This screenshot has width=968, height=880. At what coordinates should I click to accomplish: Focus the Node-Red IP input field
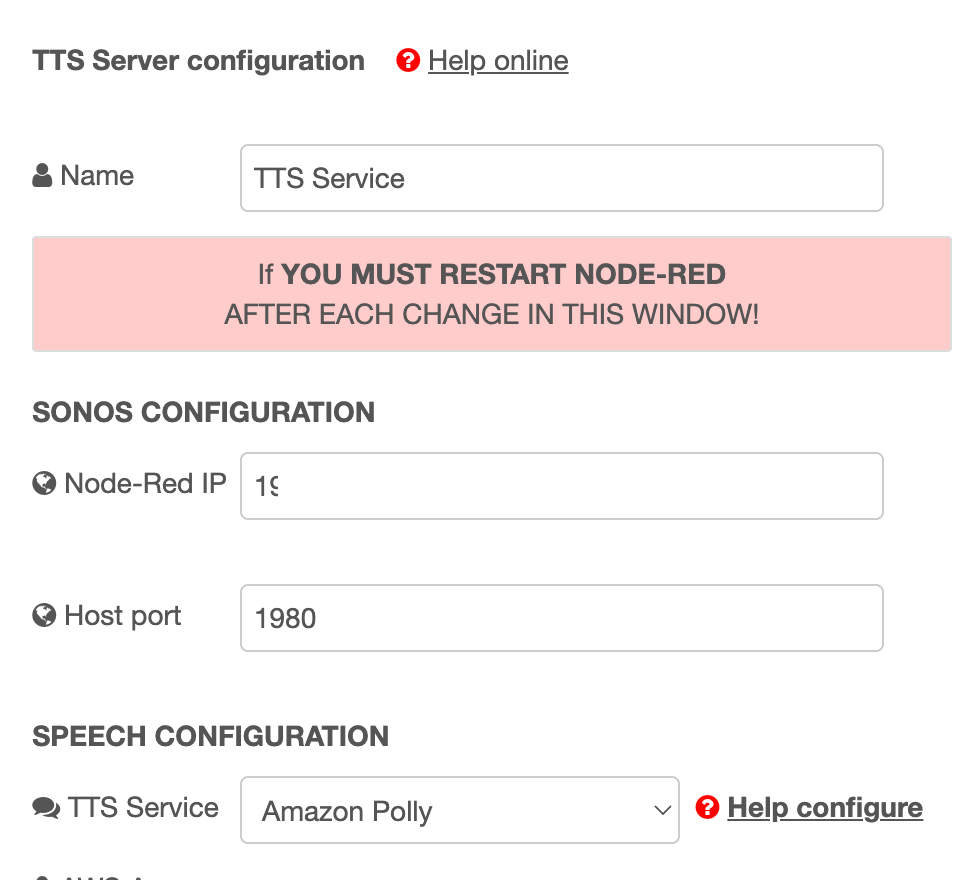(x=562, y=486)
